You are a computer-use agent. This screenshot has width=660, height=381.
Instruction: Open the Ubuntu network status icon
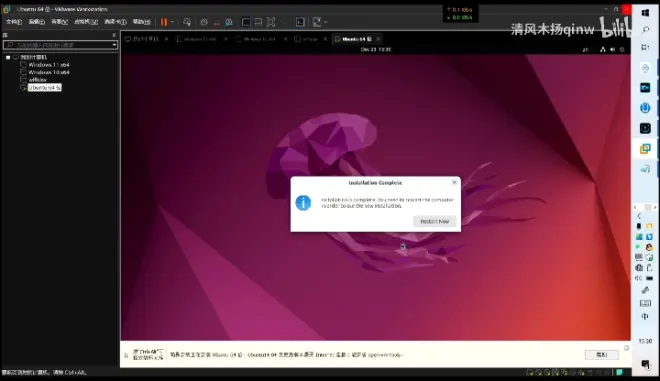coord(603,49)
